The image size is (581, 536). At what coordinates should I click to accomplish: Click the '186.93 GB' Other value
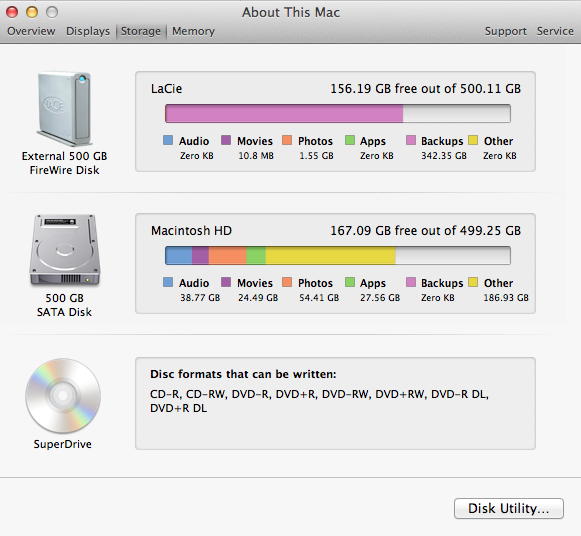tap(506, 298)
